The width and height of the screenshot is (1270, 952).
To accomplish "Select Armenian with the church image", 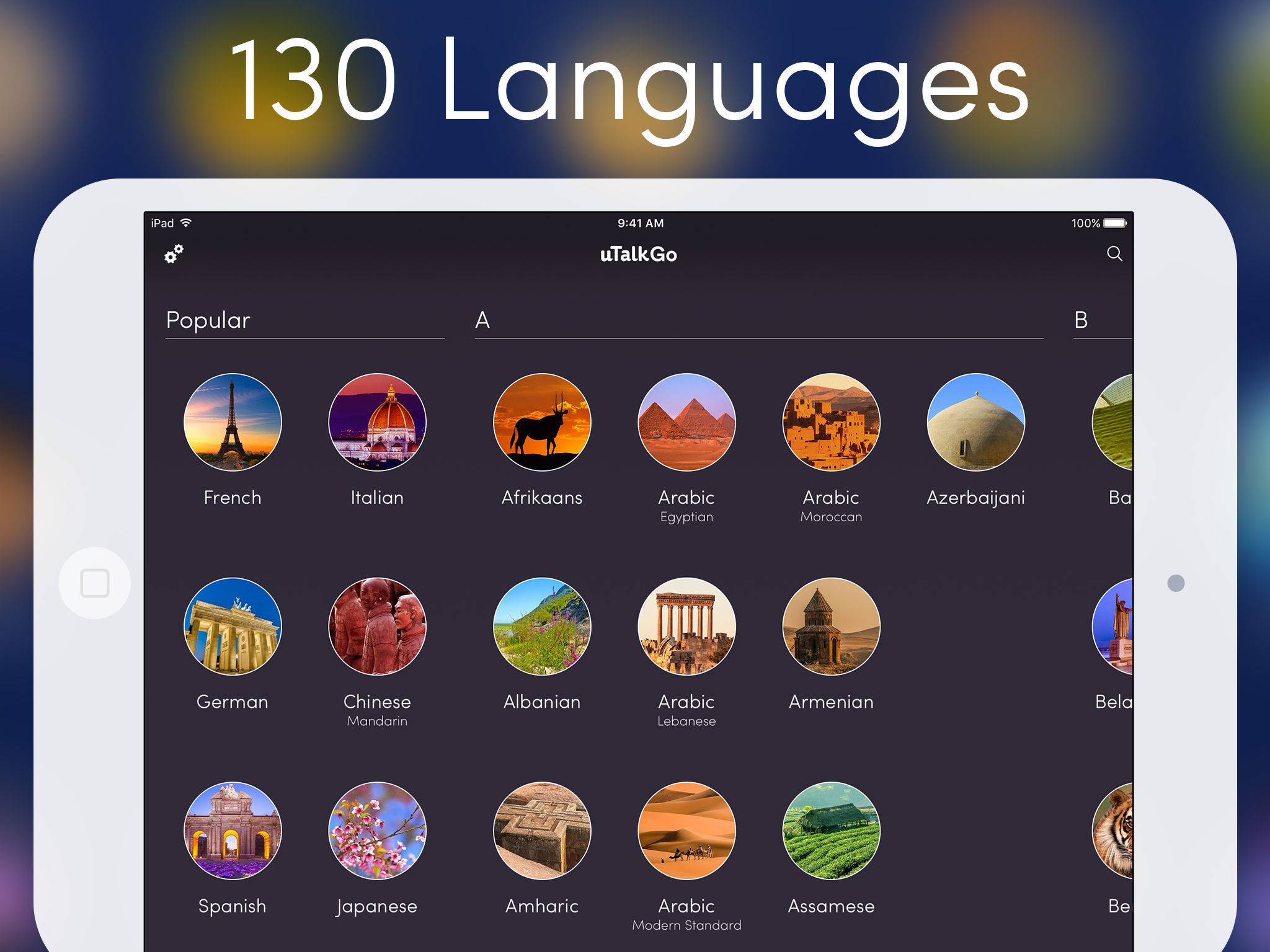I will coord(831,626).
